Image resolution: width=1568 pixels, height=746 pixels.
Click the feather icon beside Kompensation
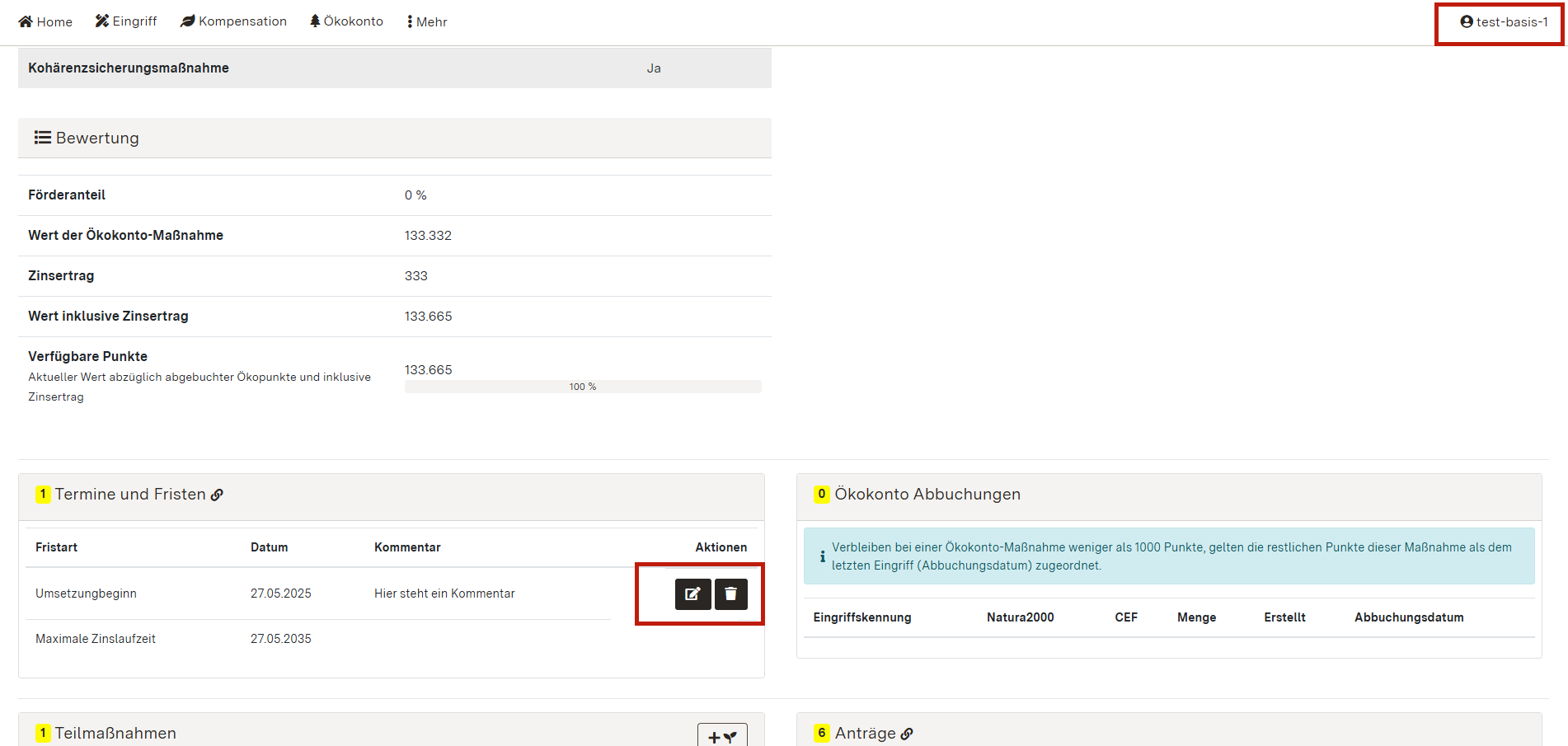click(186, 21)
